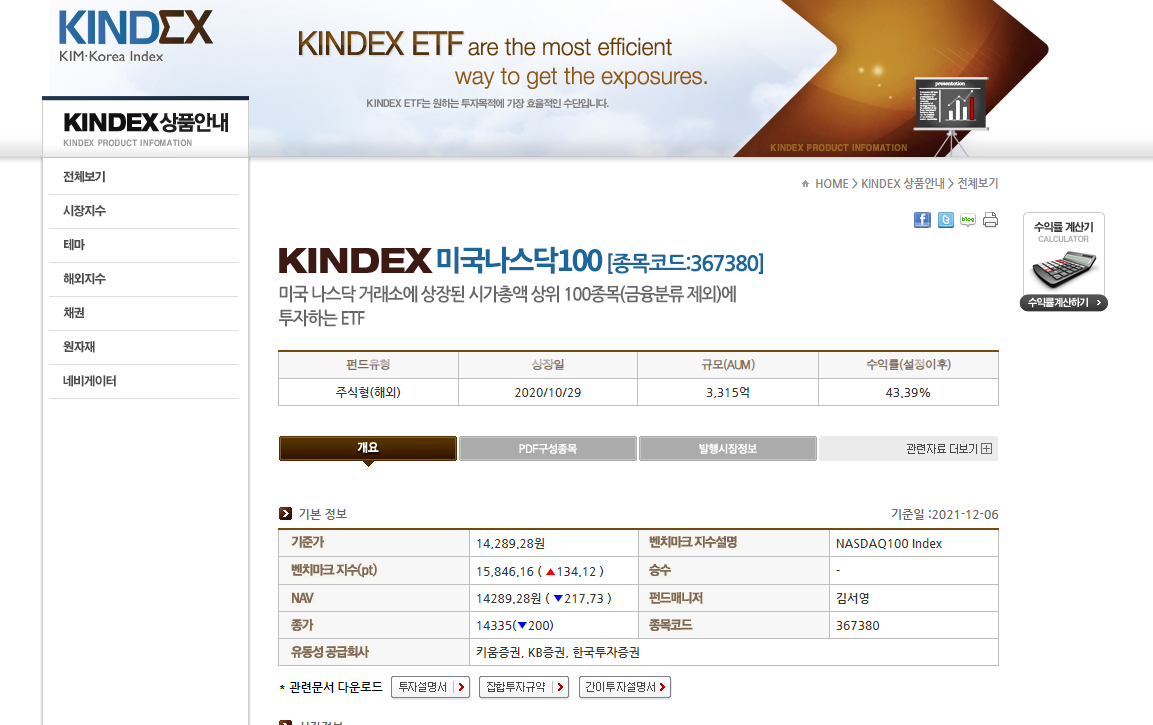Expand 관련자료 더보기 plus icon
This screenshot has width=1153, height=725.
[987, 449]
